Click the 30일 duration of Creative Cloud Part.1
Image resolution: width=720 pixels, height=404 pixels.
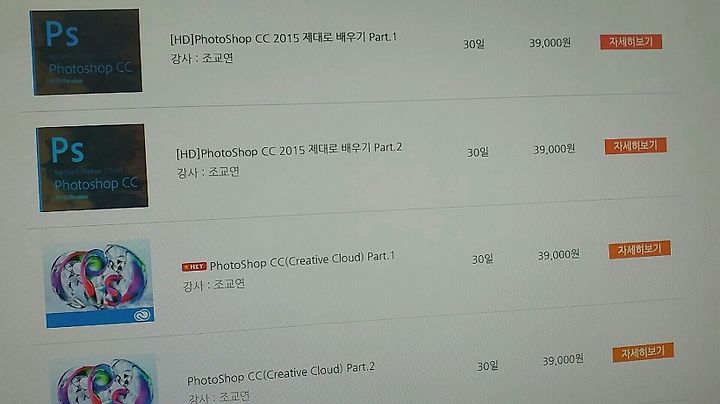(x=483, y=259)
